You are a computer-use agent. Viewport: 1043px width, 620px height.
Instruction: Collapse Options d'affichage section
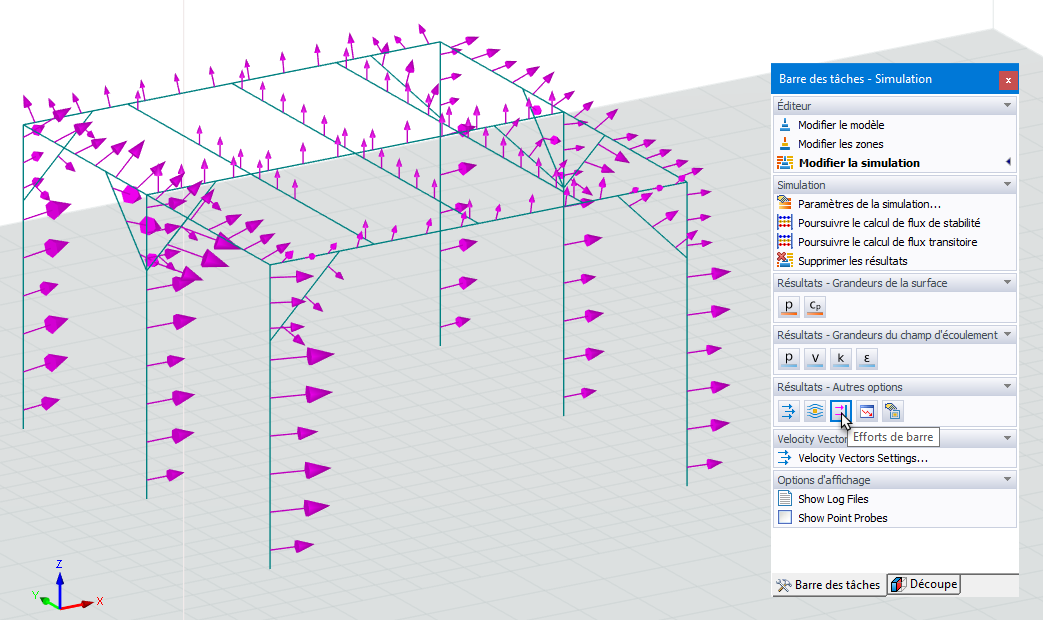coord(1007,479)
